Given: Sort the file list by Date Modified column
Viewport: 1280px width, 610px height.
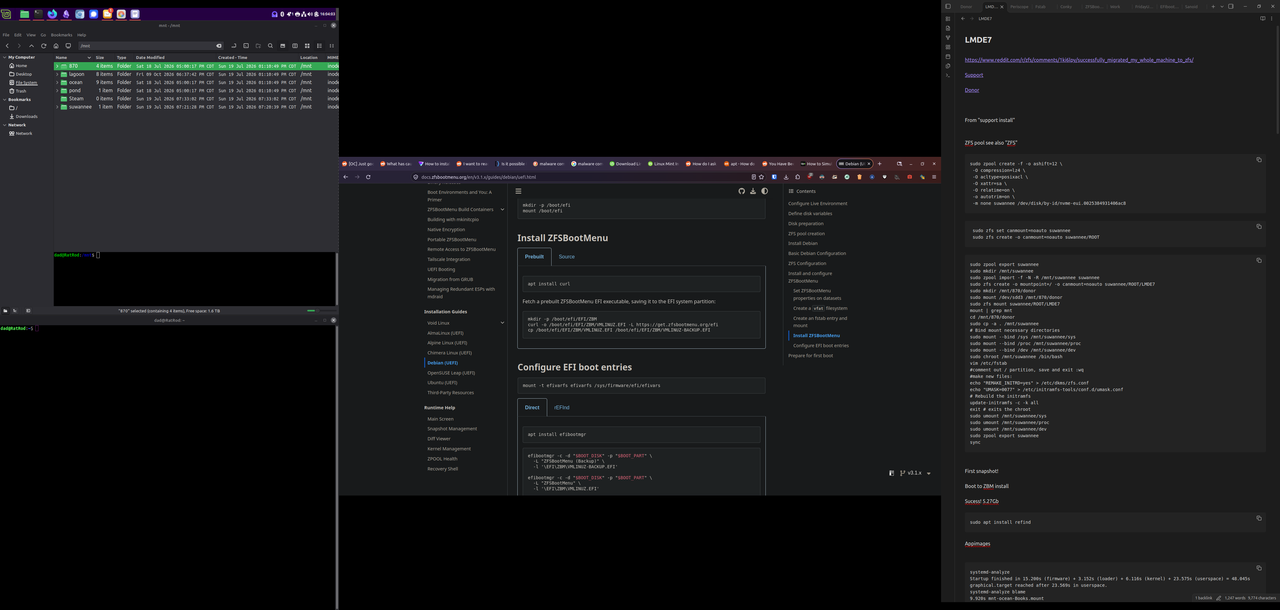Looking at the screenshot, I should pyautogui.click(x=150, y=57).
